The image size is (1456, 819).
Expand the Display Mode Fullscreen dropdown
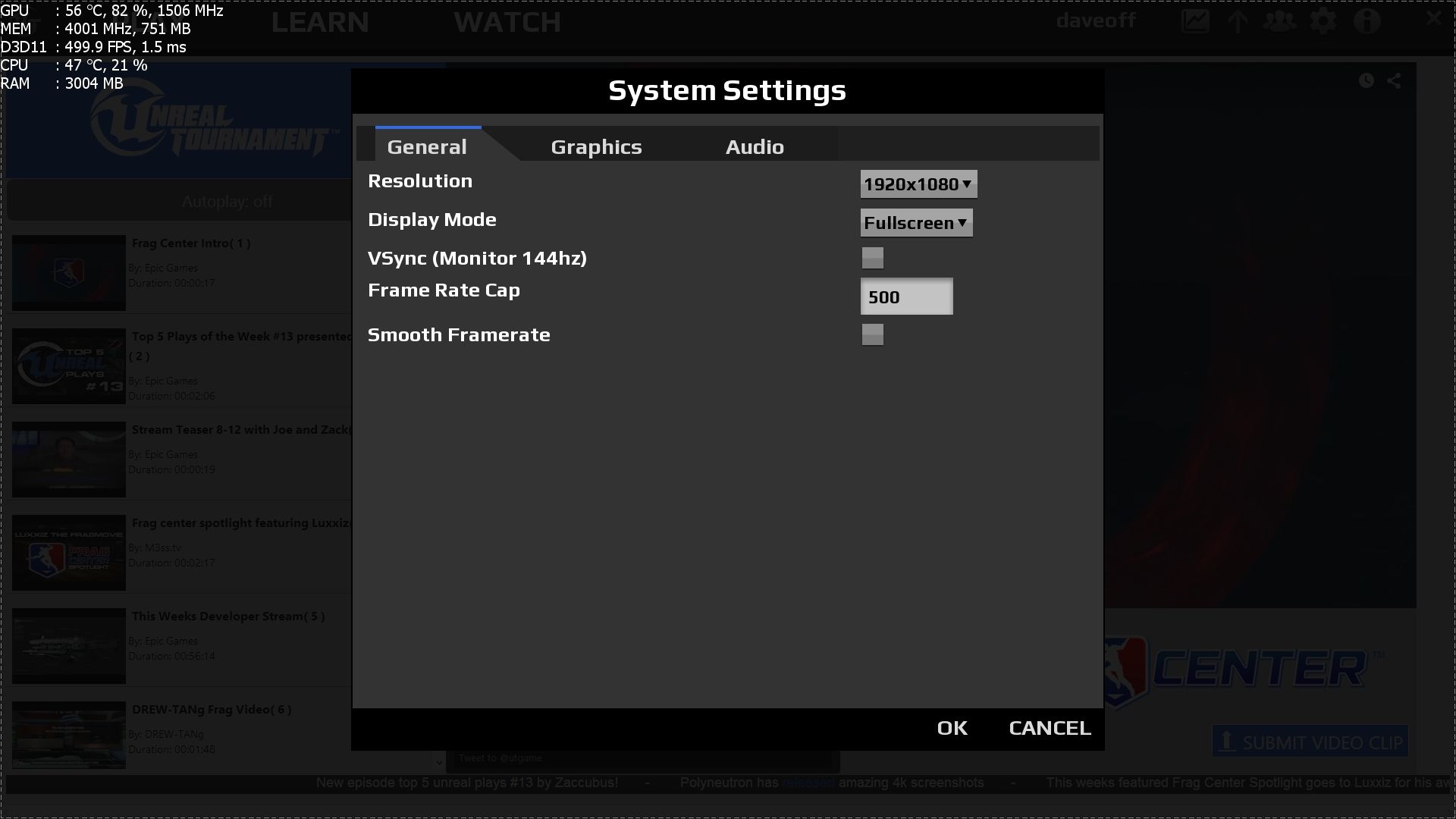pyautogui.click(x=916, y=223)
